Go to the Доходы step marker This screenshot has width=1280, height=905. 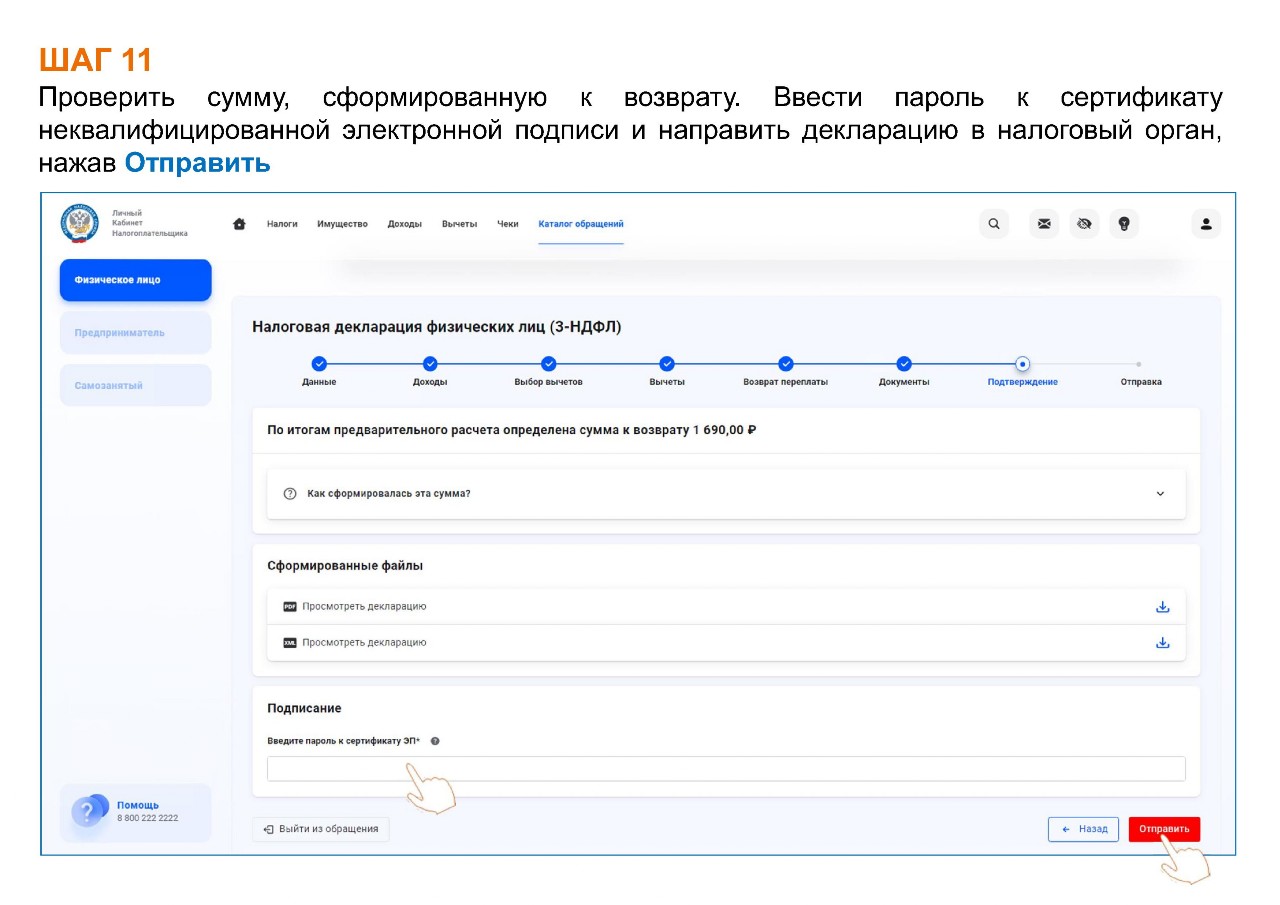430,364
